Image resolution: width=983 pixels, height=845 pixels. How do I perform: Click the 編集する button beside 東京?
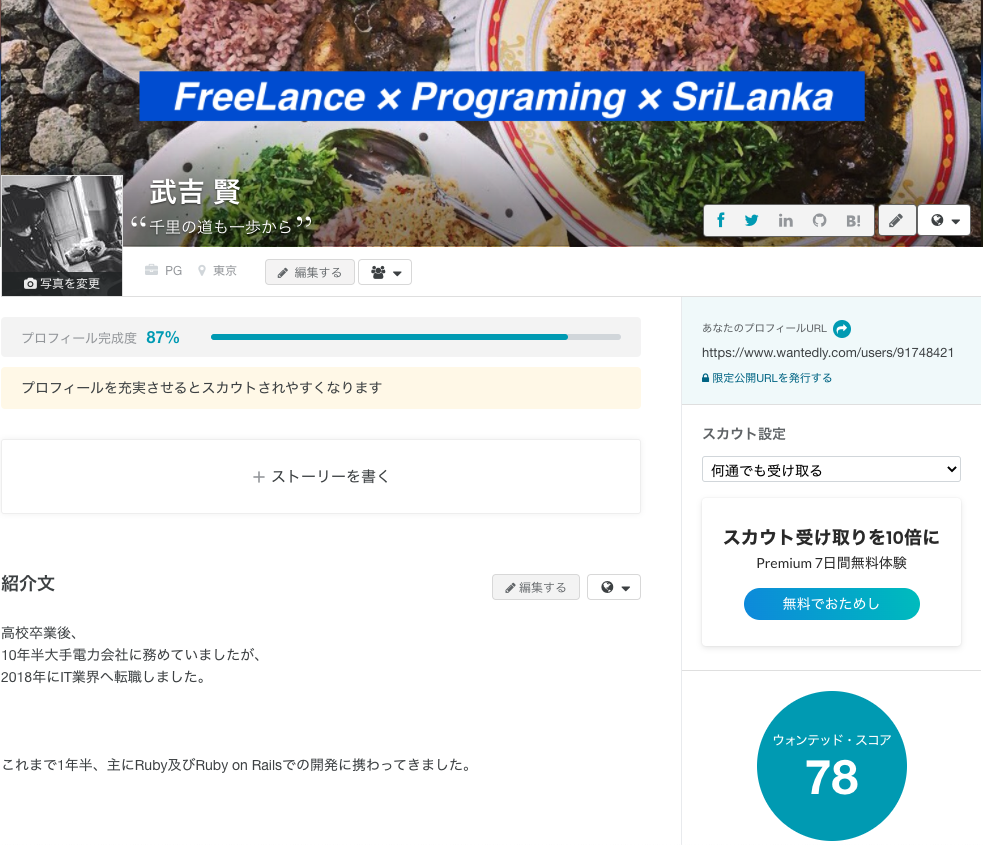click(310, 272)
